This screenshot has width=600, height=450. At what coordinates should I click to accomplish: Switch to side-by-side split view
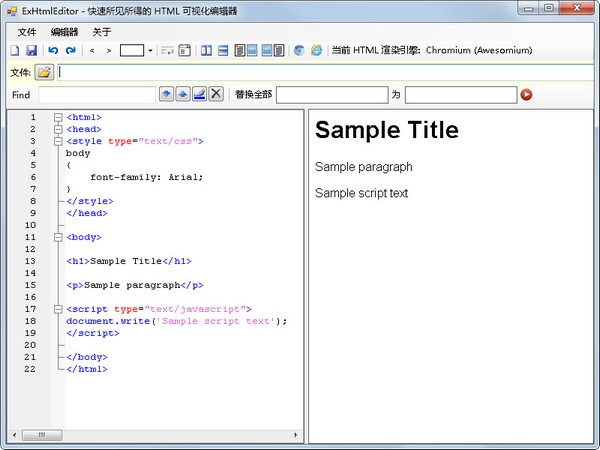(x=206, y=50)
